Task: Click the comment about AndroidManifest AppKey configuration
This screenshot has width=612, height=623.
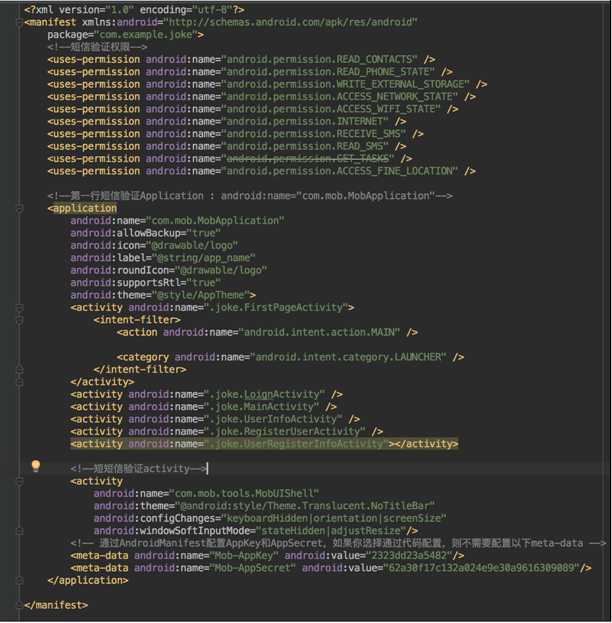Action: 338,543
